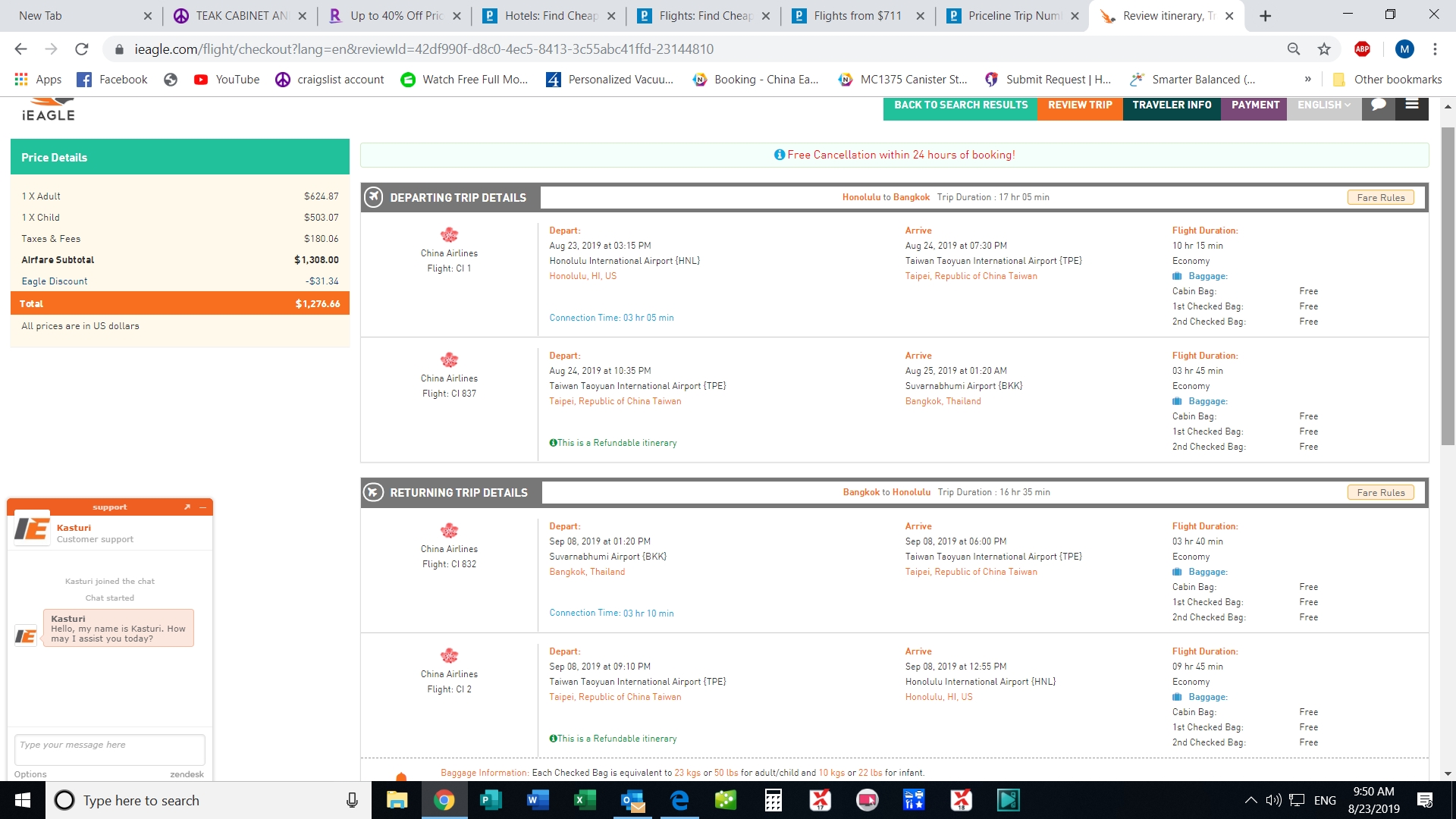1456x819 pixels.
Task: Open Microsoft Edge from taskbar
Action: (679, 800)
